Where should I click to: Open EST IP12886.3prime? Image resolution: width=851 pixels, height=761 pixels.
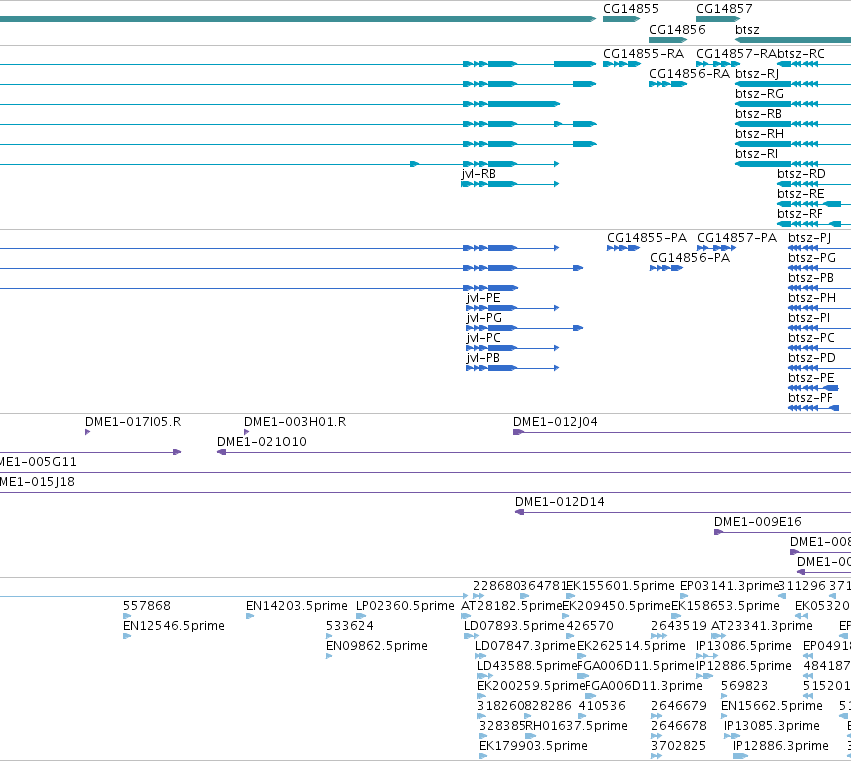pos(780,746)
